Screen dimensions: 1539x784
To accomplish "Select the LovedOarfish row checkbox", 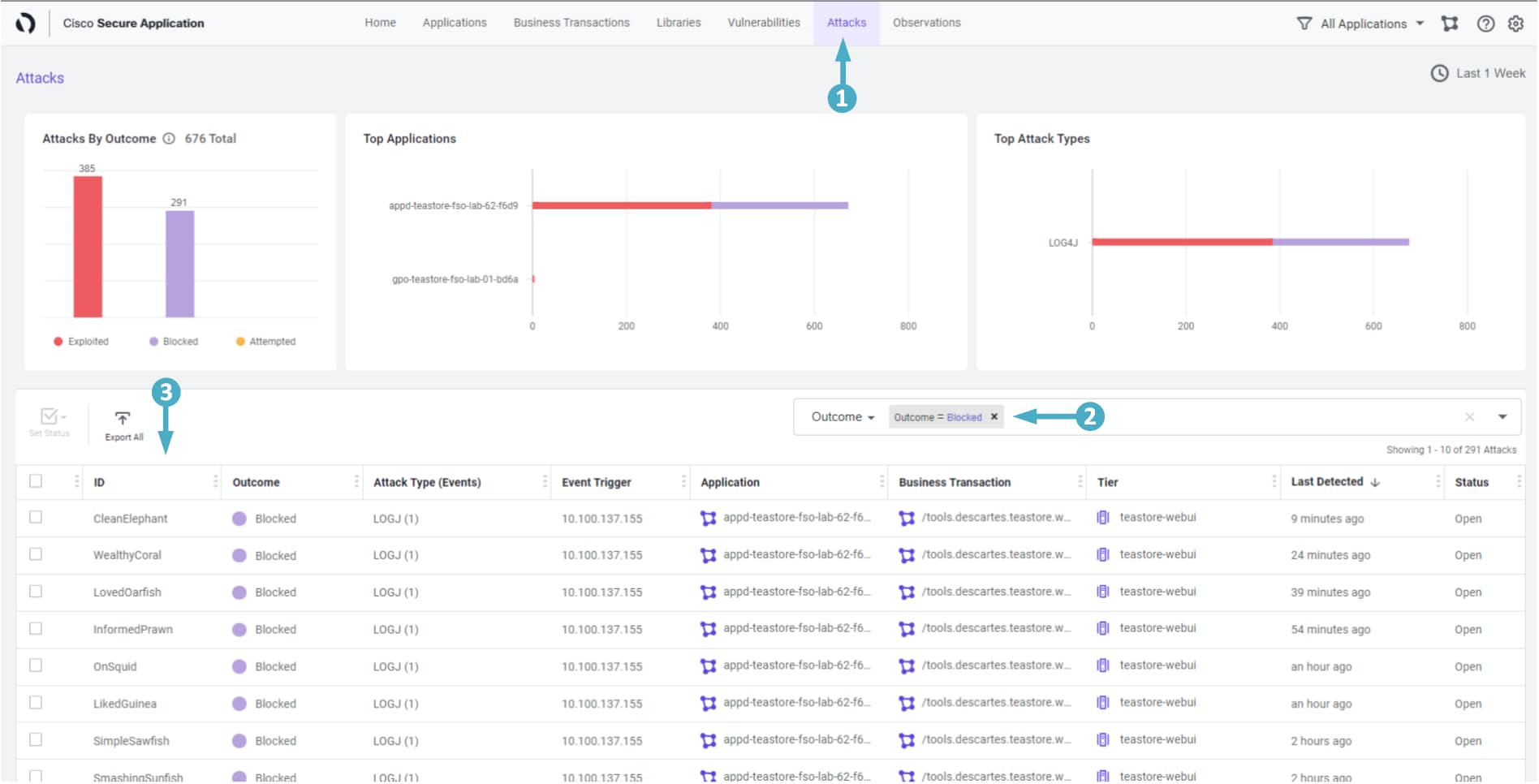I will (x=36, y=592).
